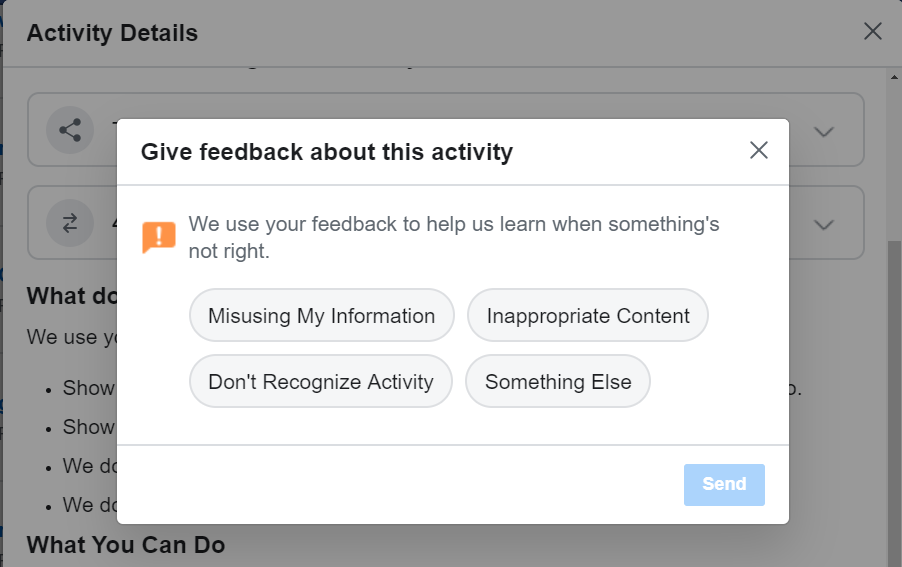Click the Activity Details panel scrollbar thumb

(x=894, y=400)
